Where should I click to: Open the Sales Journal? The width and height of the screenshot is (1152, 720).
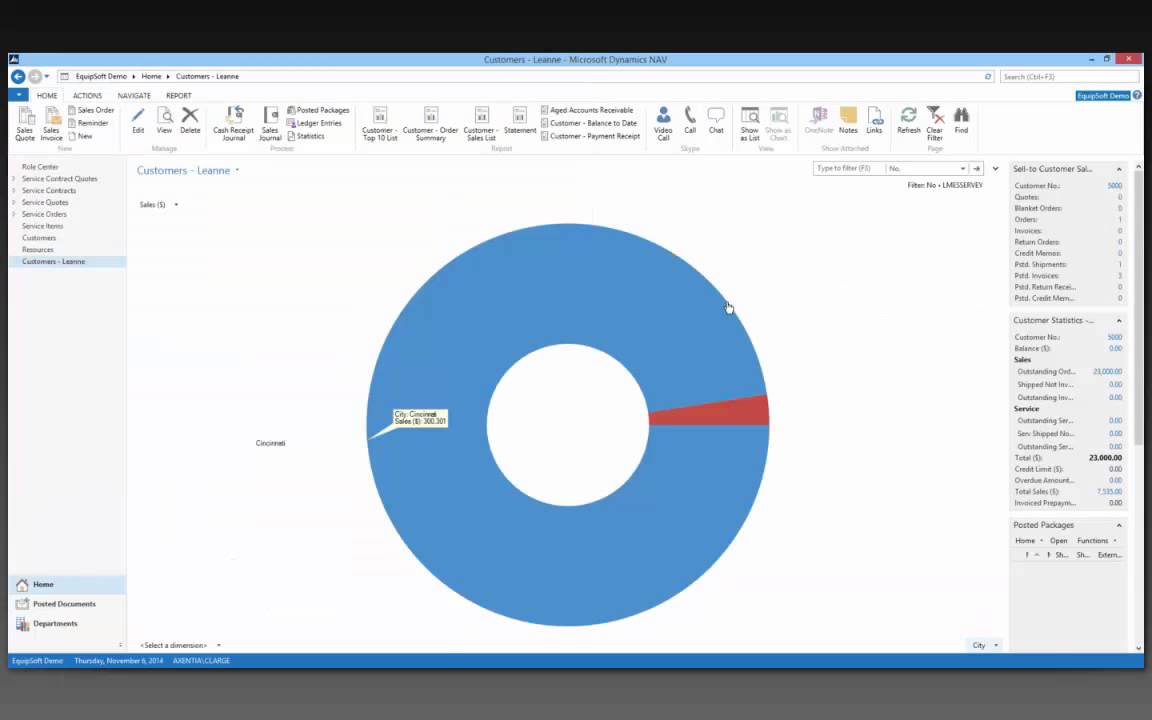tap(270, 123)
